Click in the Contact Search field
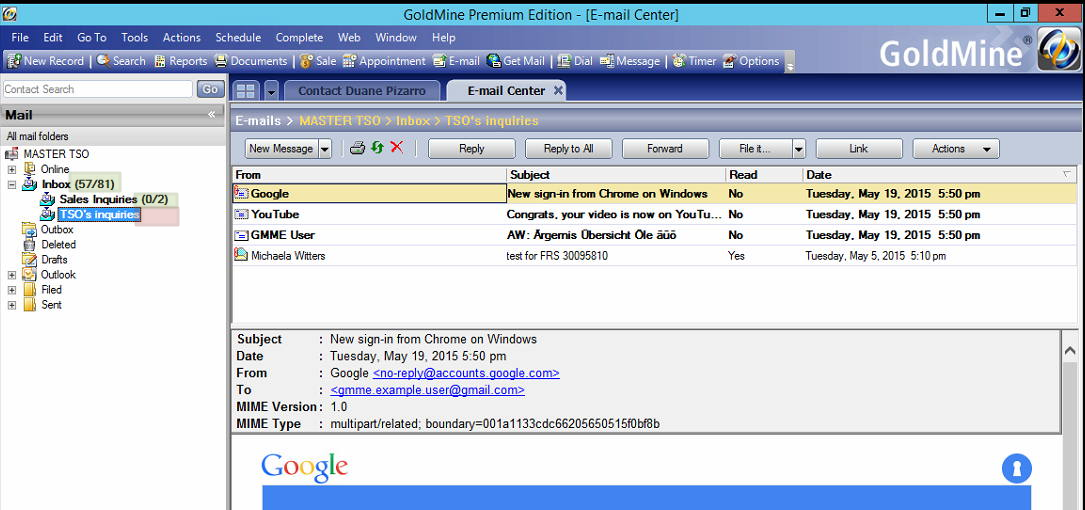Screen dimensions: 1085x510 [x=97, y=89]
